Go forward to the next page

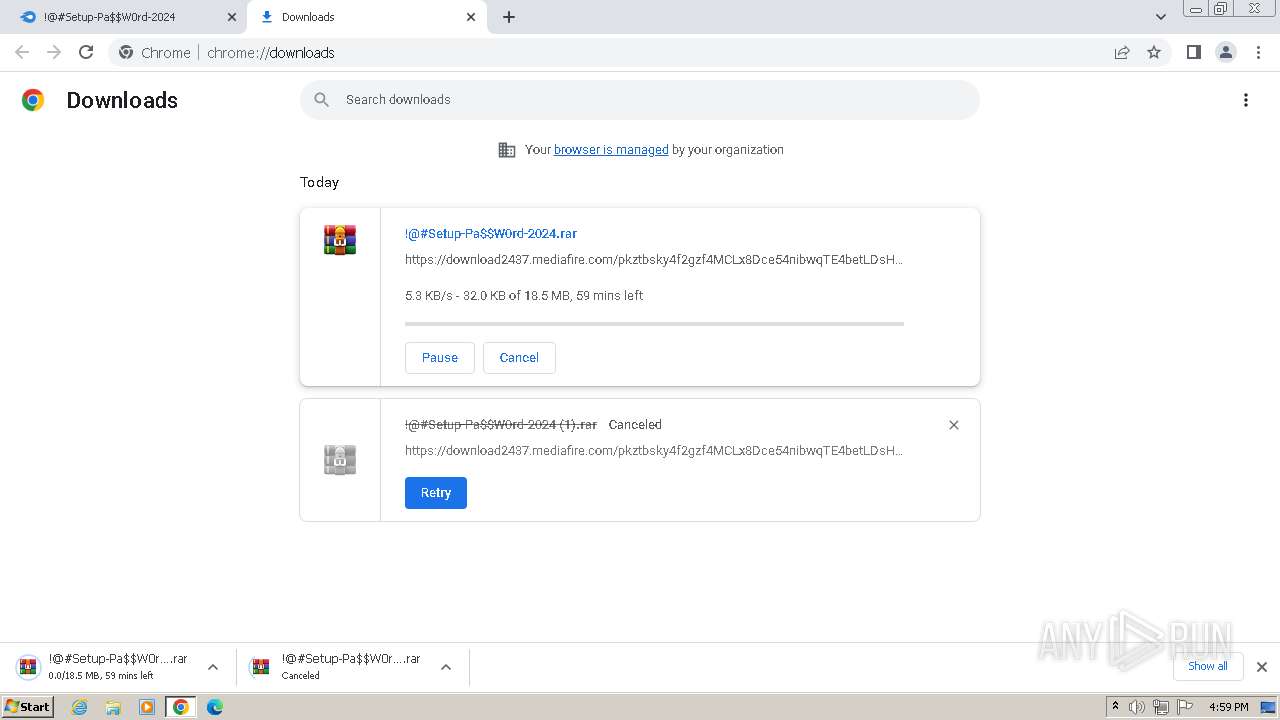coord(54,52)
